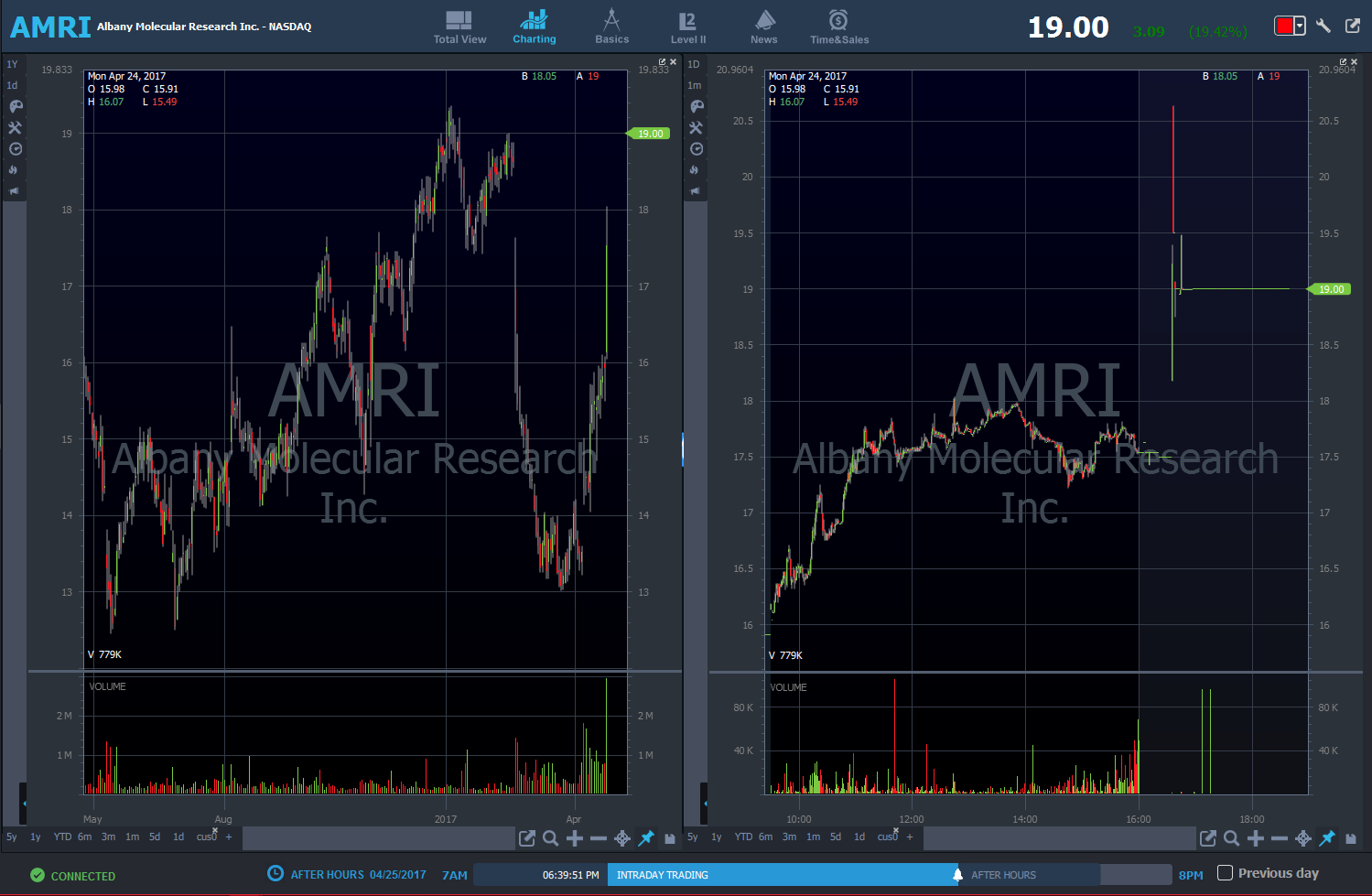Click the clock gauge icon on right chart
The width and height of the screenshot is (1372, 896).
[697, 149]
